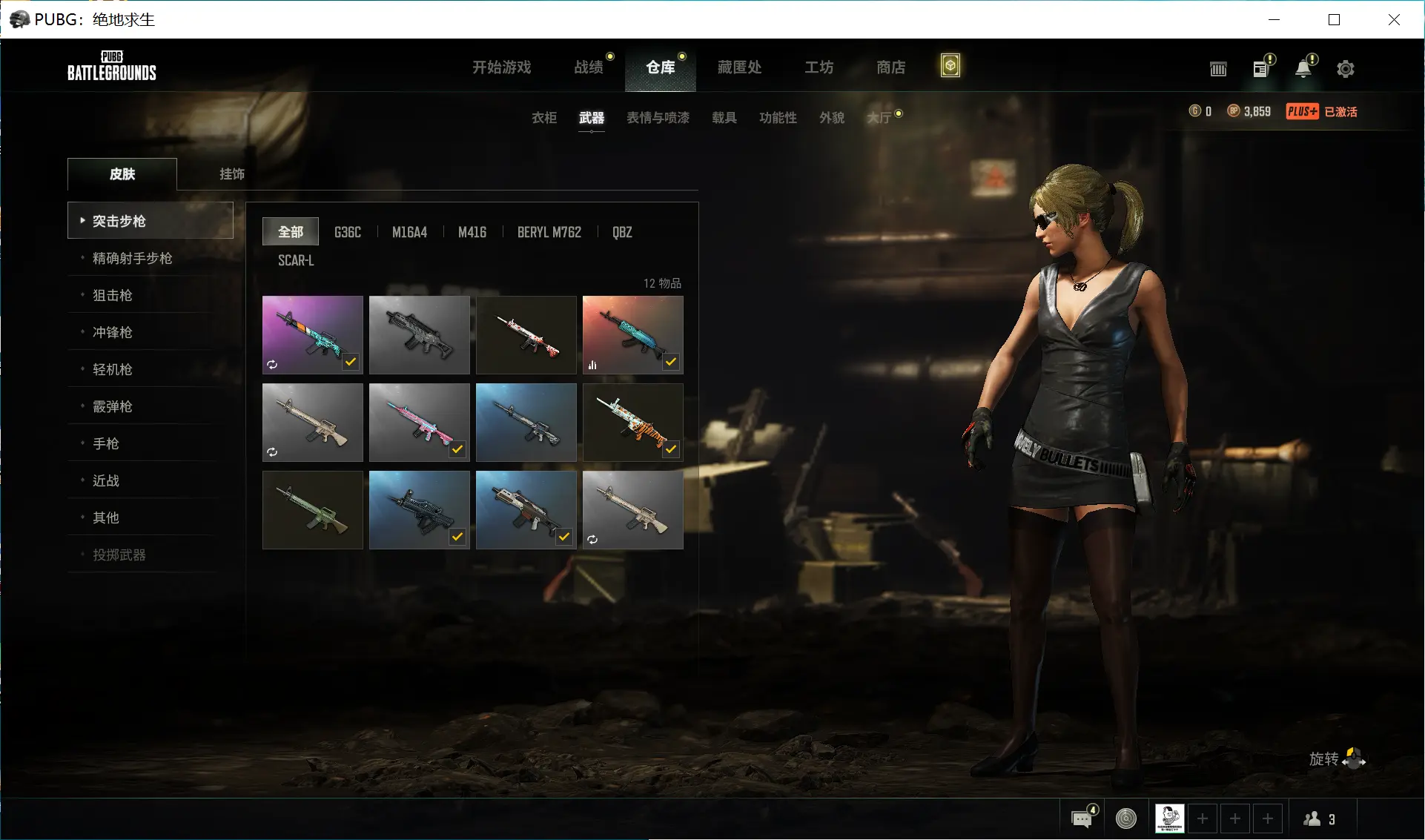
Task: Select the green M16A4 skin thumbnail
Action: (313, 510)
